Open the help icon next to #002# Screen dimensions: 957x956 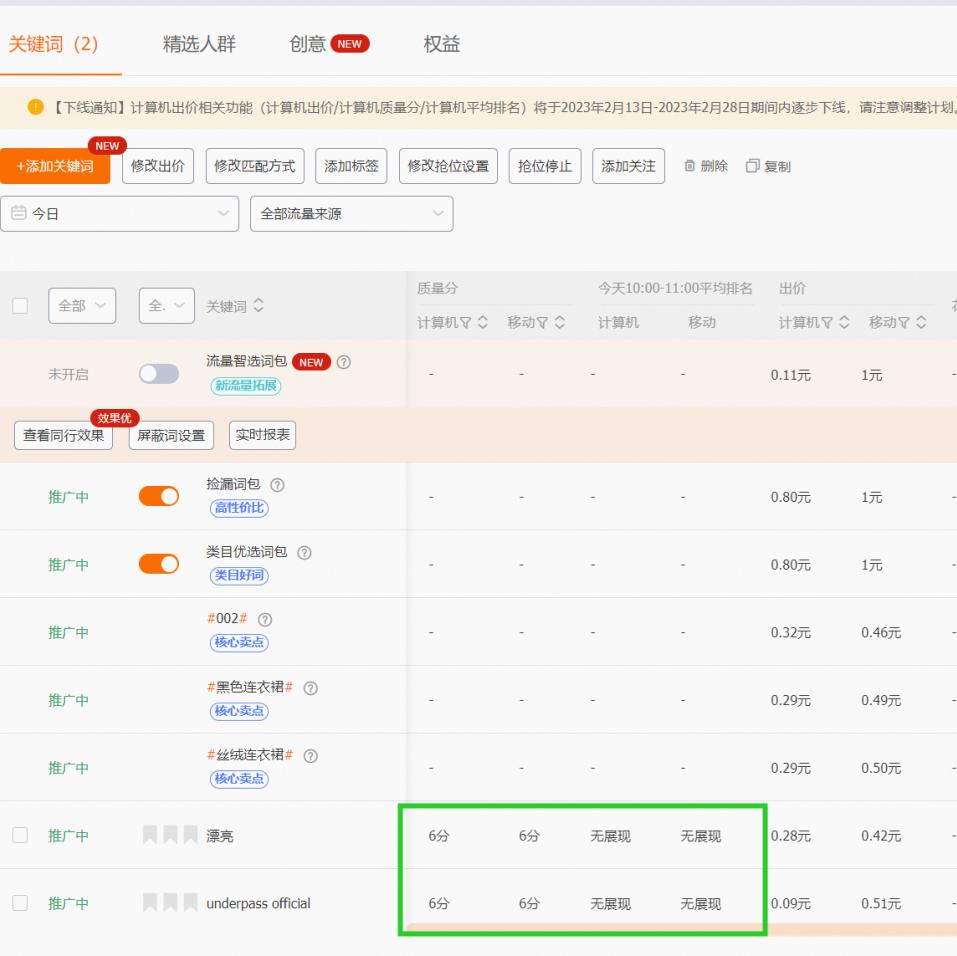[265, 618]
